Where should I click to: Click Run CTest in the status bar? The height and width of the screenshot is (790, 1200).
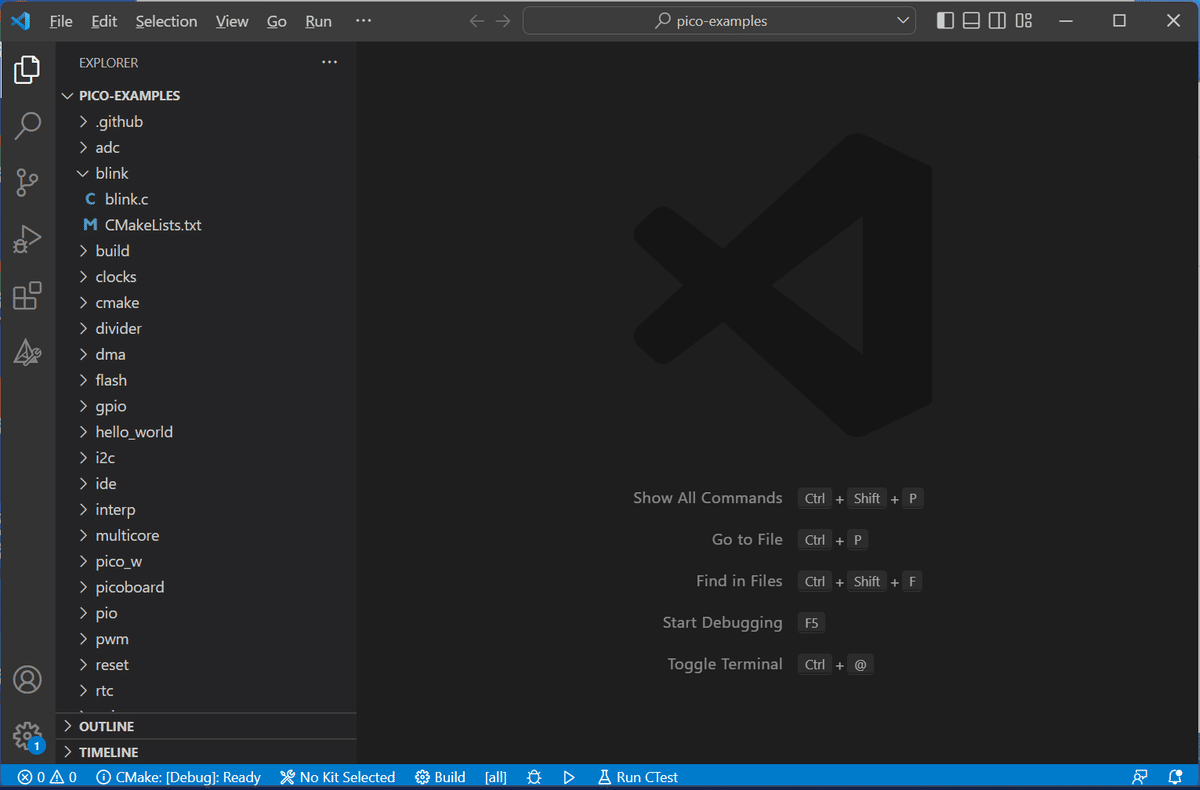click(638, 777)
